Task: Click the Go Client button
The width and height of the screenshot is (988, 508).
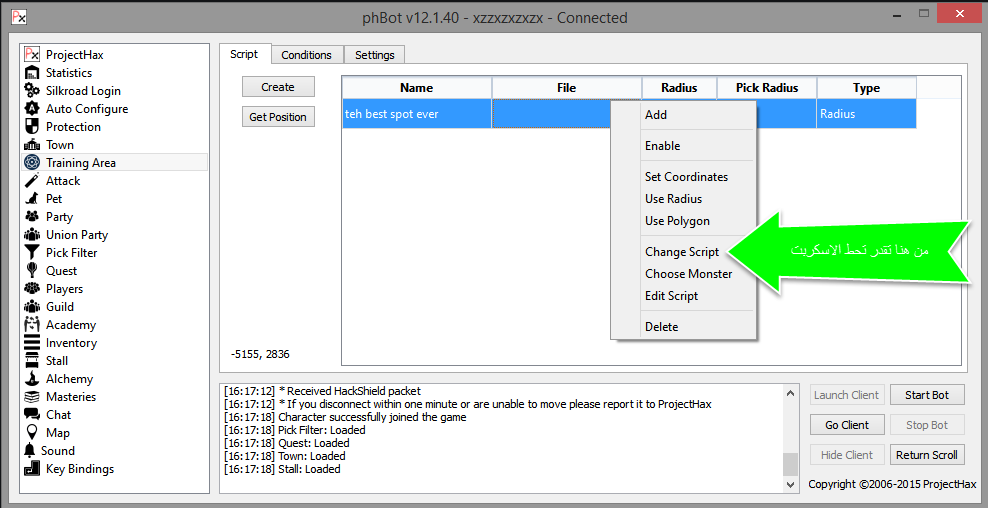Action: pos(847,425)
